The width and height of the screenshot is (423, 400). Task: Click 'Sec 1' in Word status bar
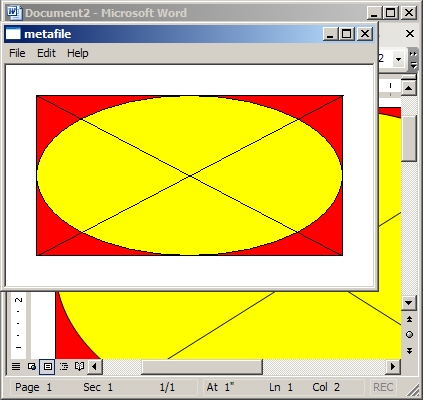[x=98, y=387]
